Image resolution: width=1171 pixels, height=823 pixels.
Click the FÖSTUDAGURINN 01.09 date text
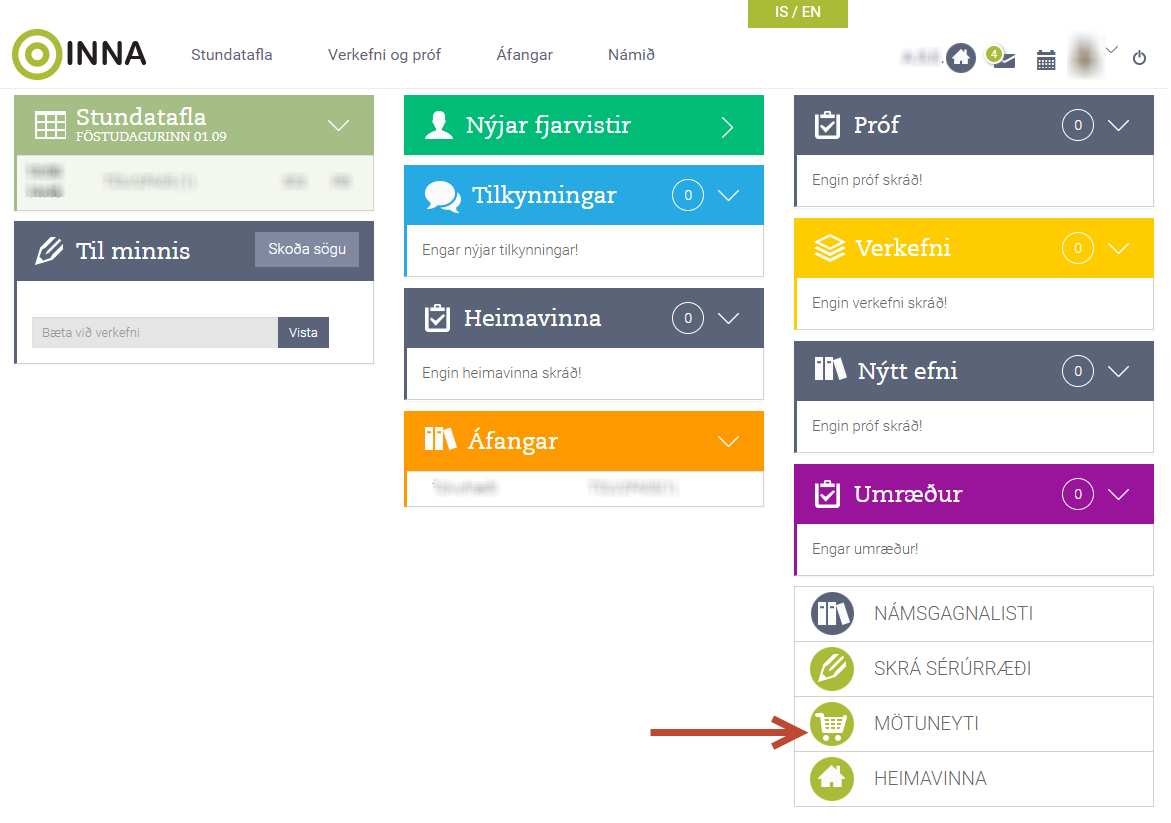151,137
